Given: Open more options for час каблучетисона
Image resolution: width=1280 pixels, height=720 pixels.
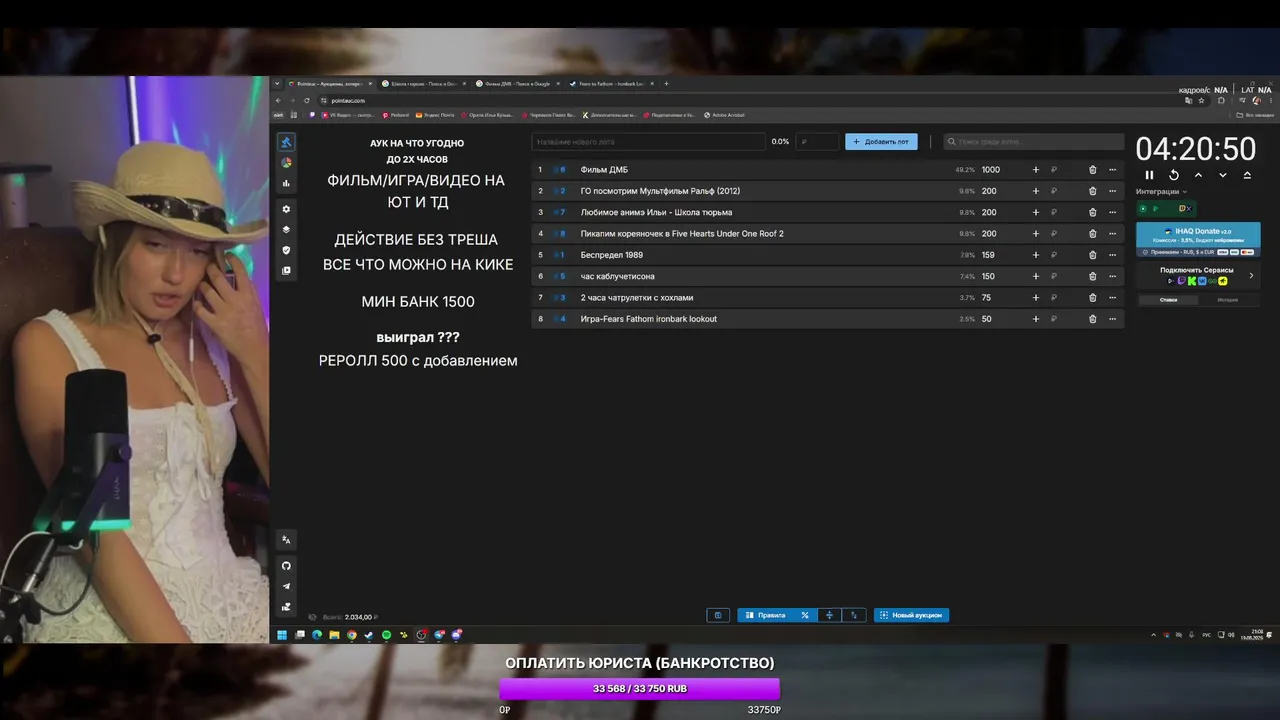Looking at the screenshot, I should (1112, 276).
